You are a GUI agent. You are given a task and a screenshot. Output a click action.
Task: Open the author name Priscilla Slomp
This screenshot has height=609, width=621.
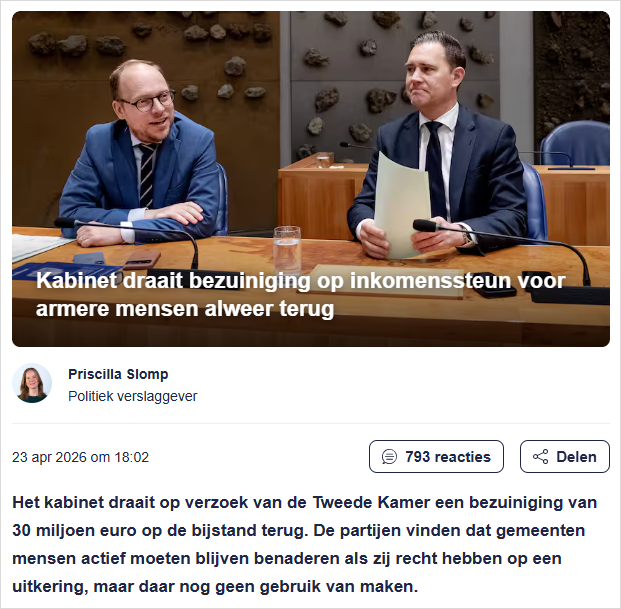pos(118,374)
